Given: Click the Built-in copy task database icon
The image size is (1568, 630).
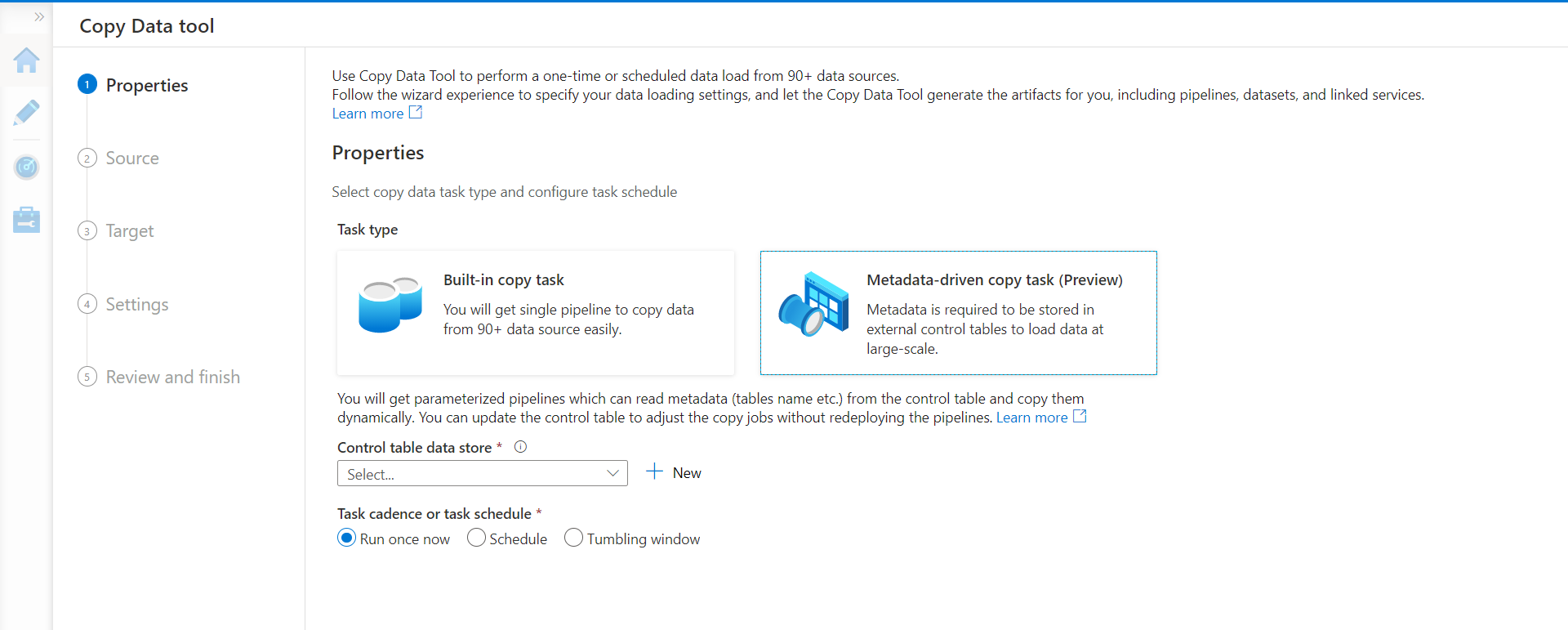Looking at the screenshot, I should (x=390, y=305).
